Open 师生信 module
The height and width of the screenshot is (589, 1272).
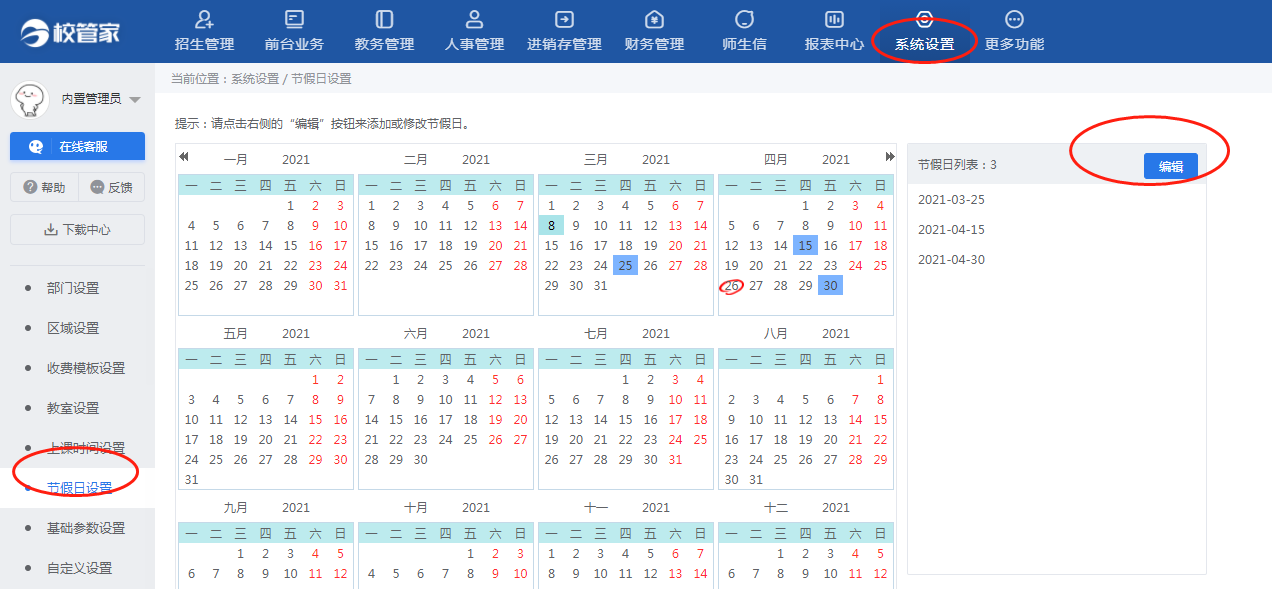pos(744,31)
